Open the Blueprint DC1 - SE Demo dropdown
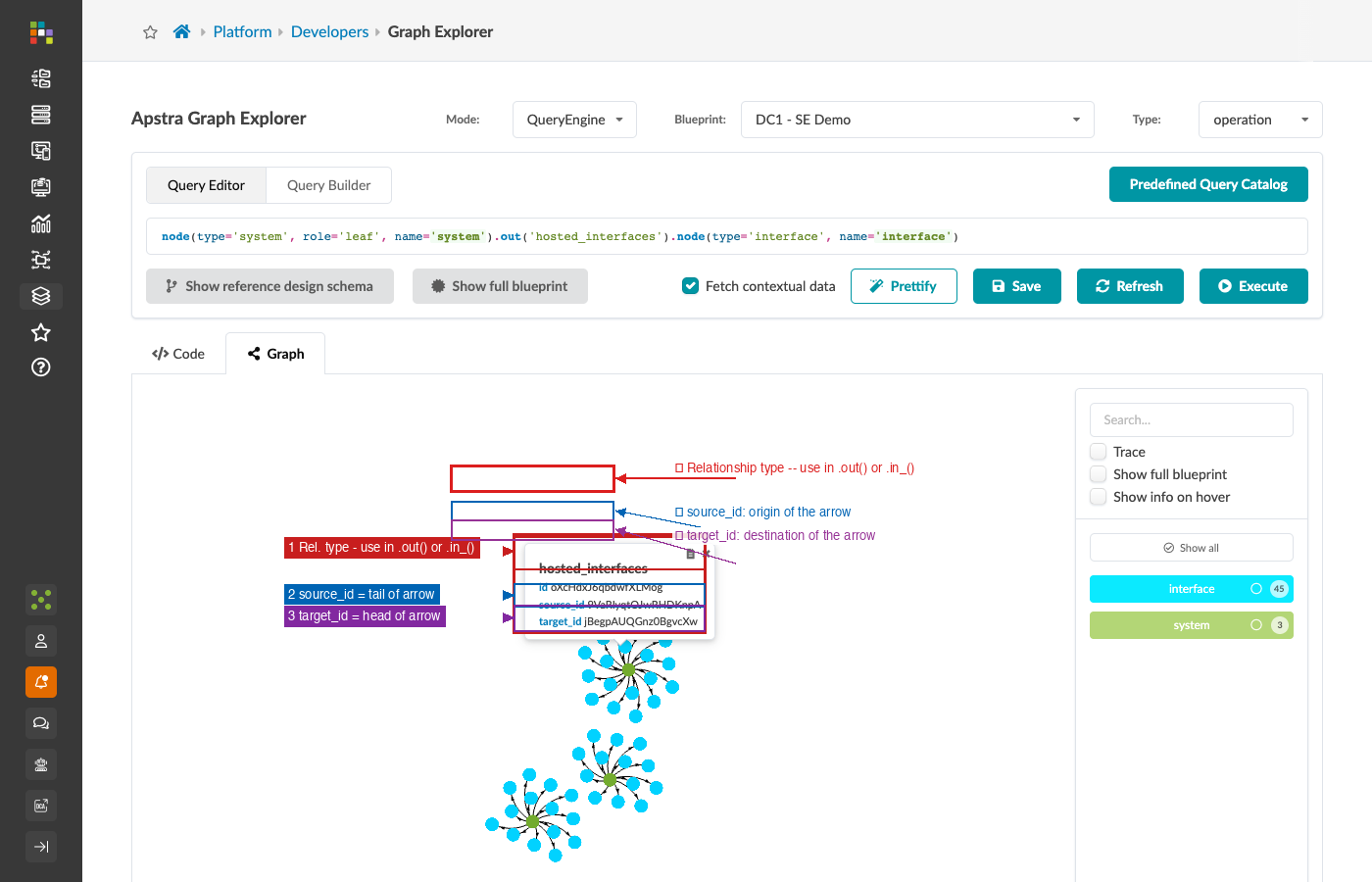The height and width of the screenshot is (882, 1372). pos(917,120)
